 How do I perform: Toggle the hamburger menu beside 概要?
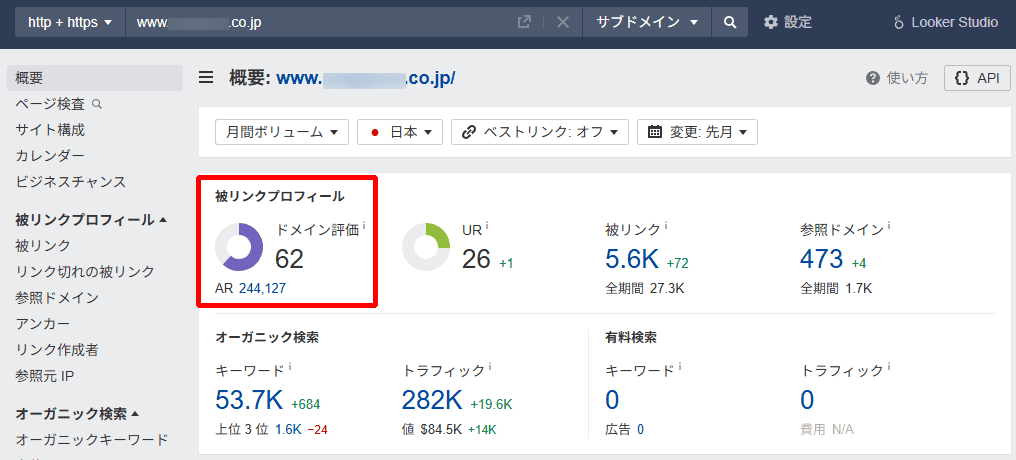tap(206, 78)
